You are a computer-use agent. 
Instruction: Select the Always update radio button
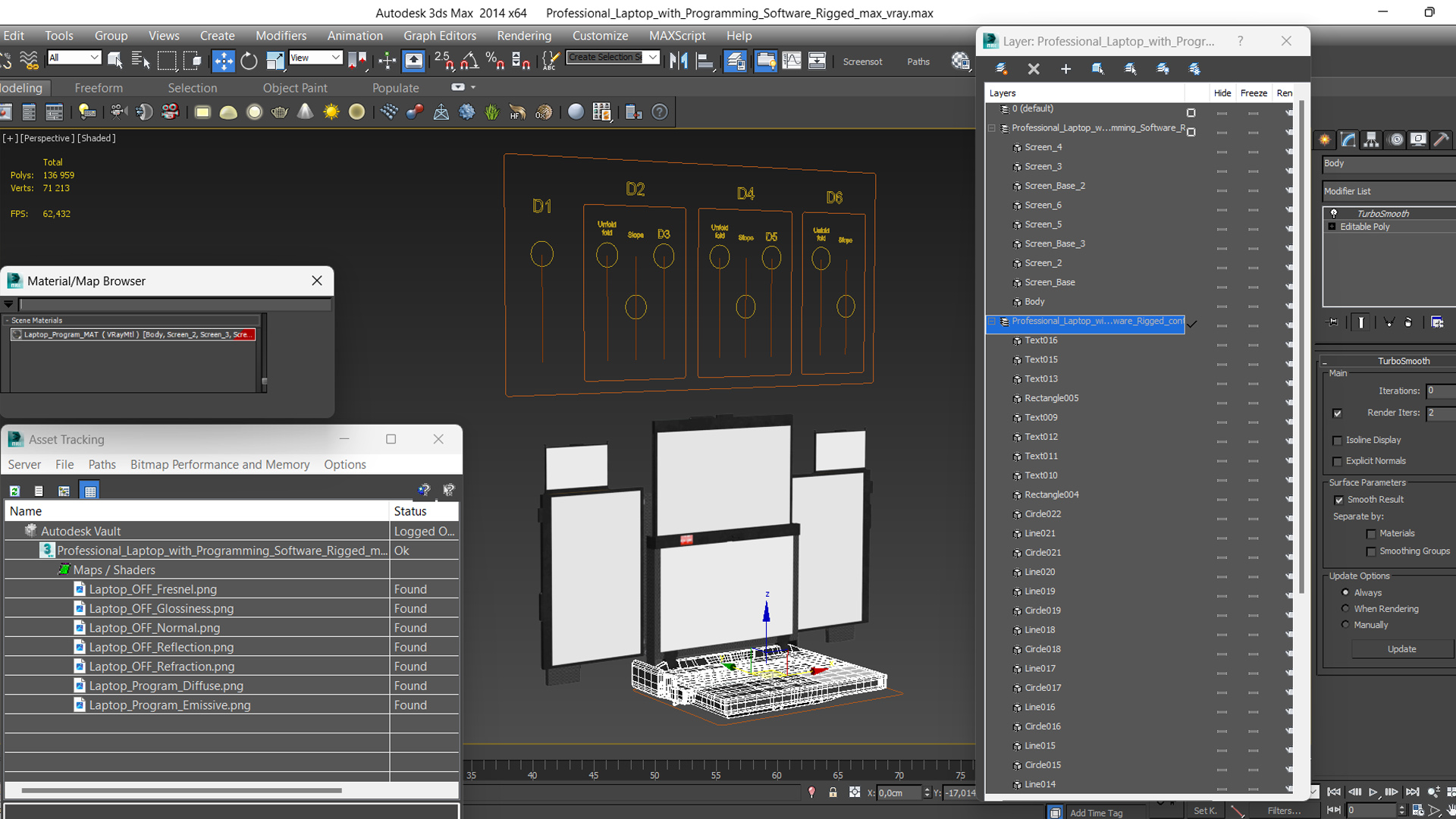coord(1345,592)
